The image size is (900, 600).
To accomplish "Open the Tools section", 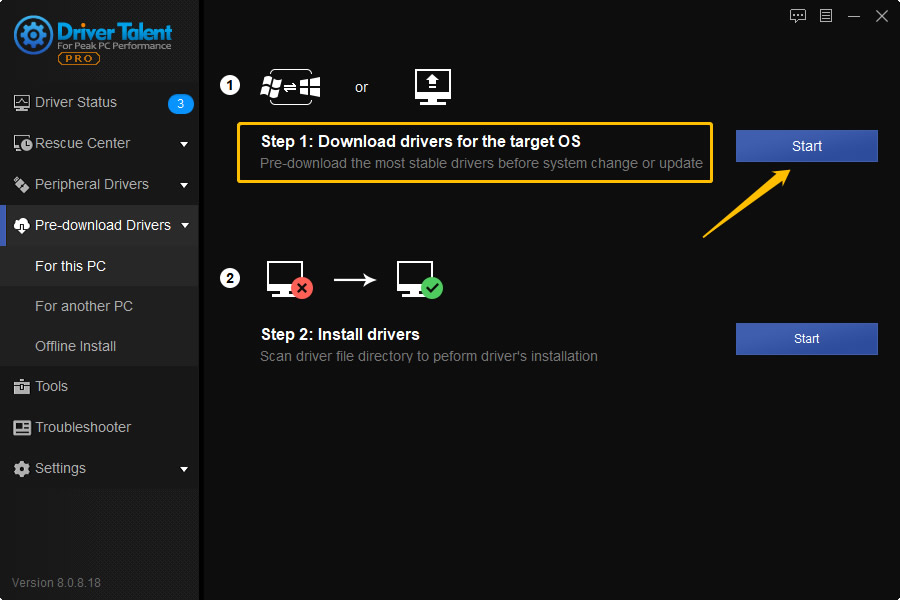I will [99, 387].
